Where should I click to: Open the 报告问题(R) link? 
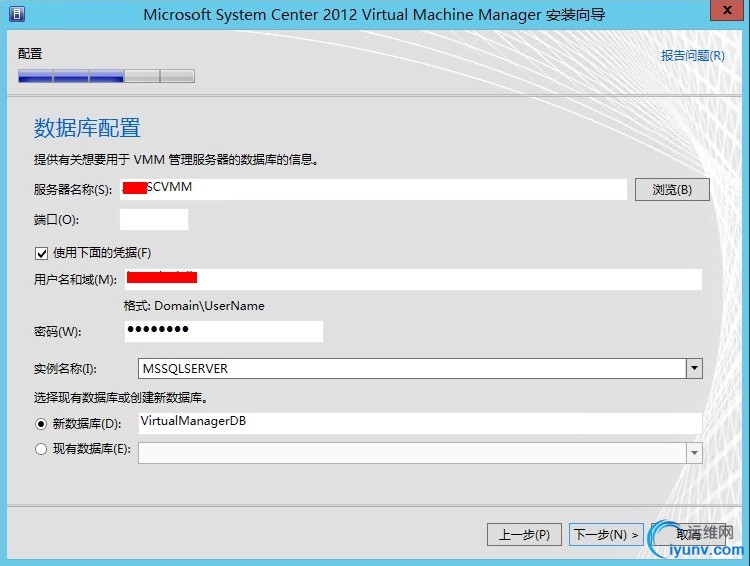click(693, 55)
